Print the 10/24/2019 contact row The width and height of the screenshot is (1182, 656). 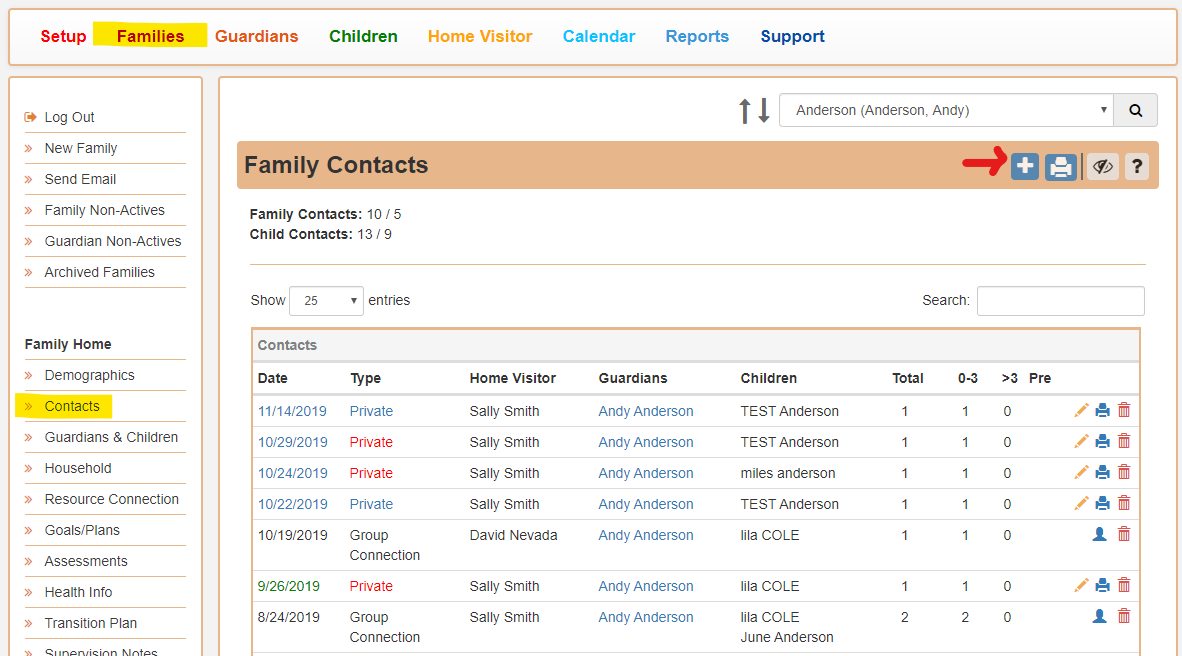pos(1102,472)
